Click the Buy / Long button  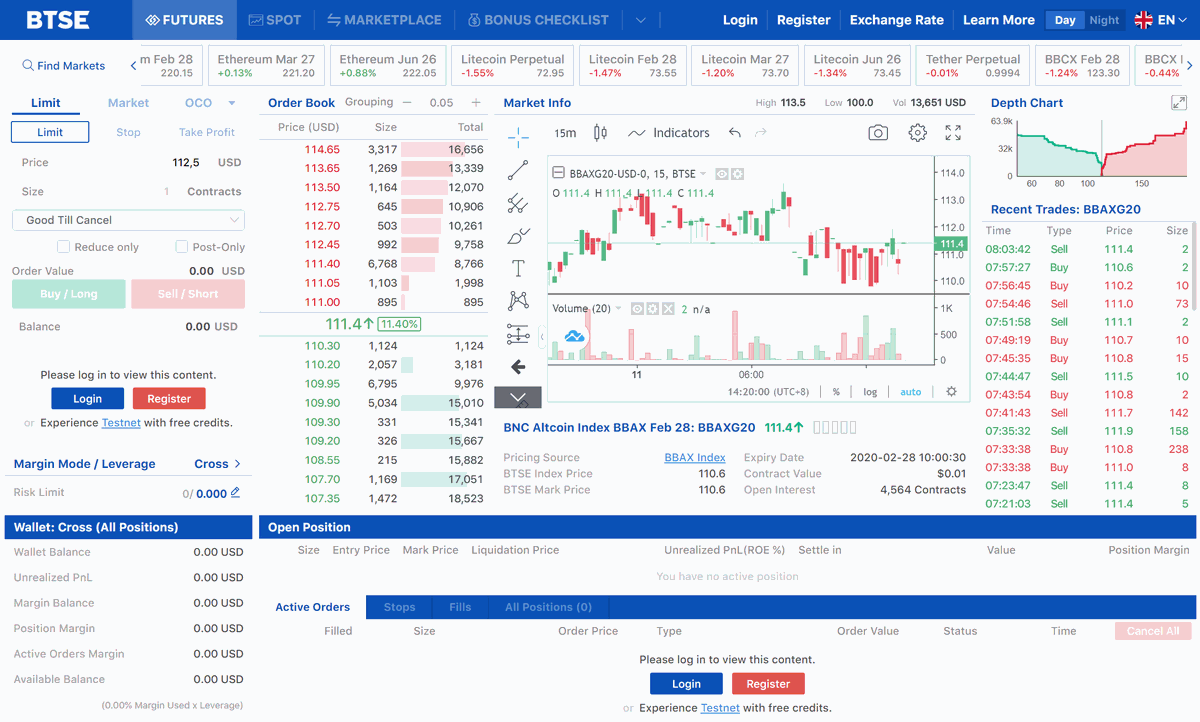tap(69, 294)
